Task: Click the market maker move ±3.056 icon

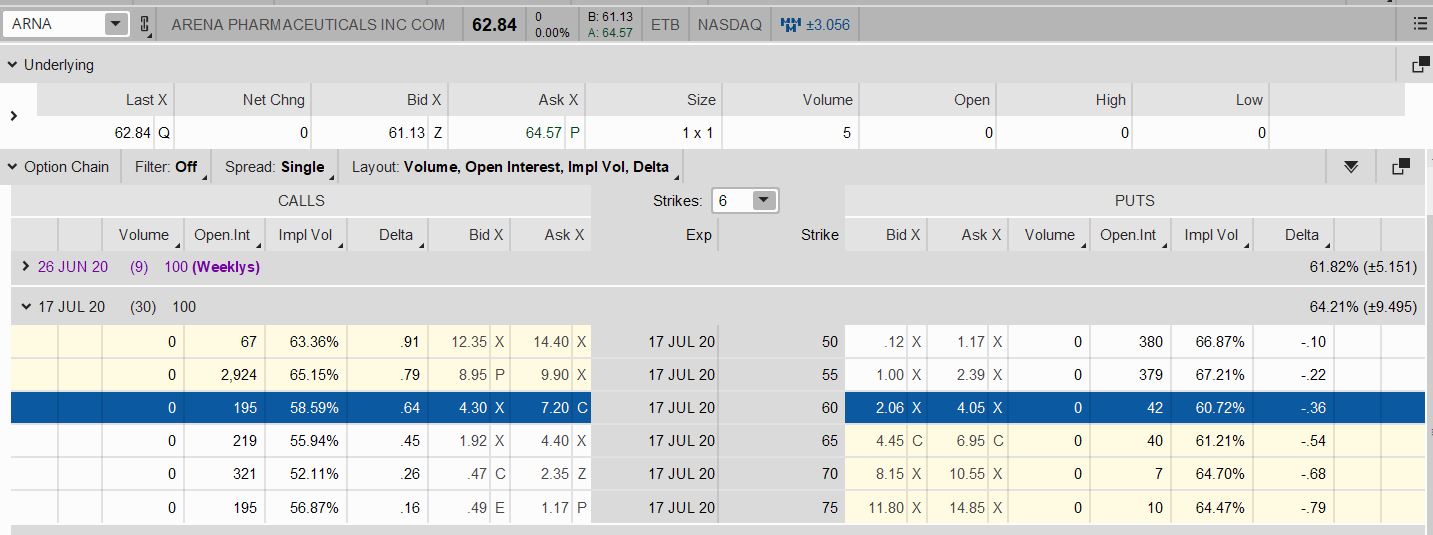Action: (792, 24)
